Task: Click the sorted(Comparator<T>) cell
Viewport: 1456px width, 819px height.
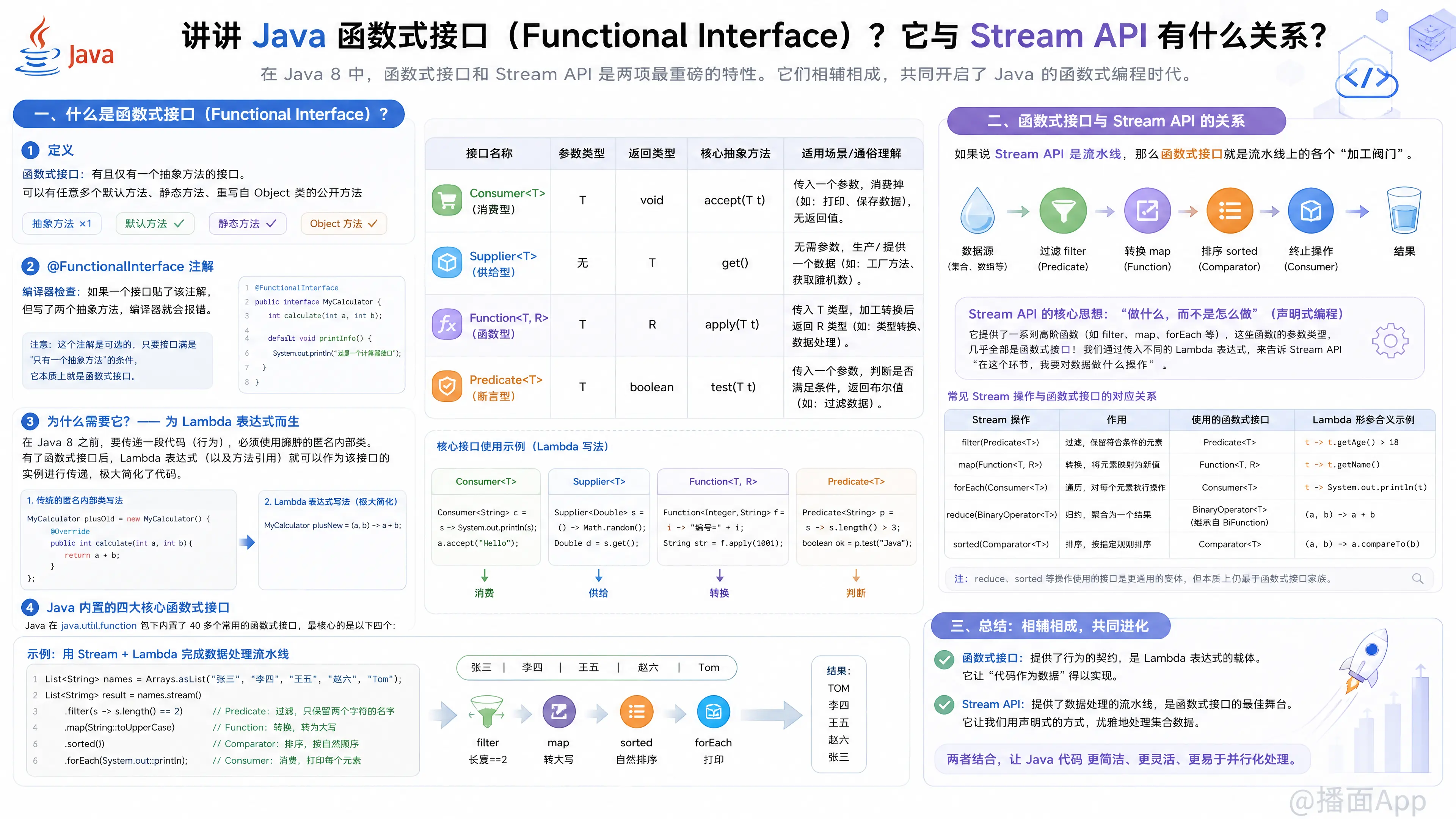Action: click(x=1001, y=544)
